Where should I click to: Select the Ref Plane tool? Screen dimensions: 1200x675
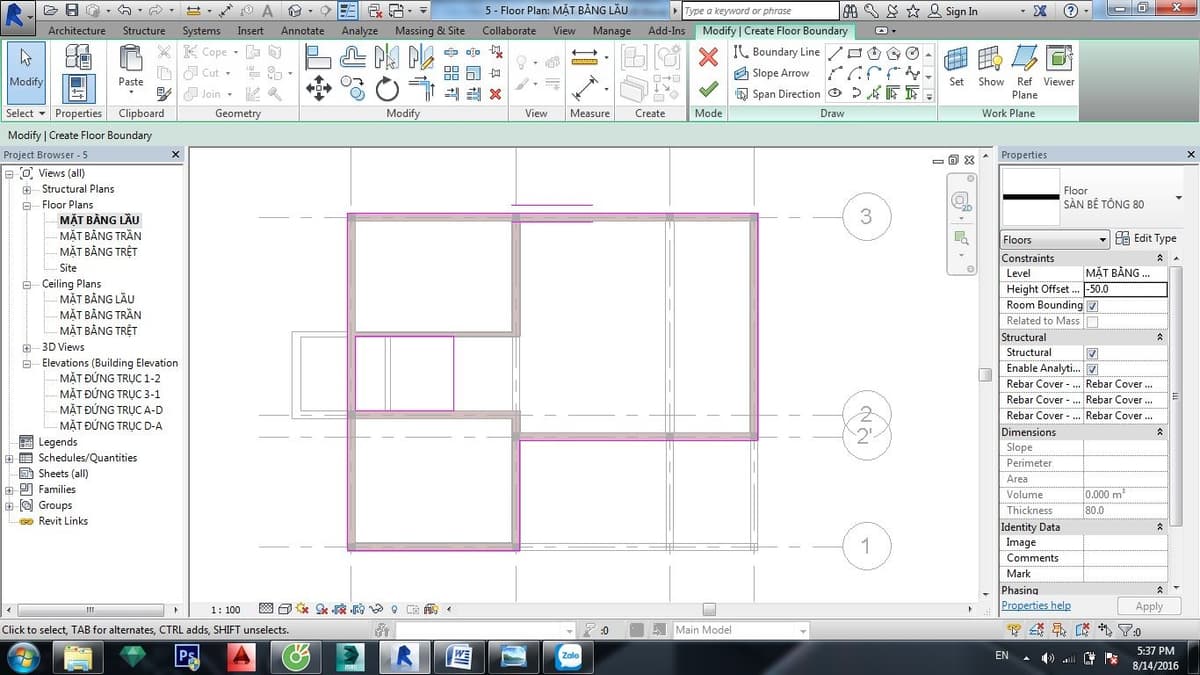point(1025,72)
